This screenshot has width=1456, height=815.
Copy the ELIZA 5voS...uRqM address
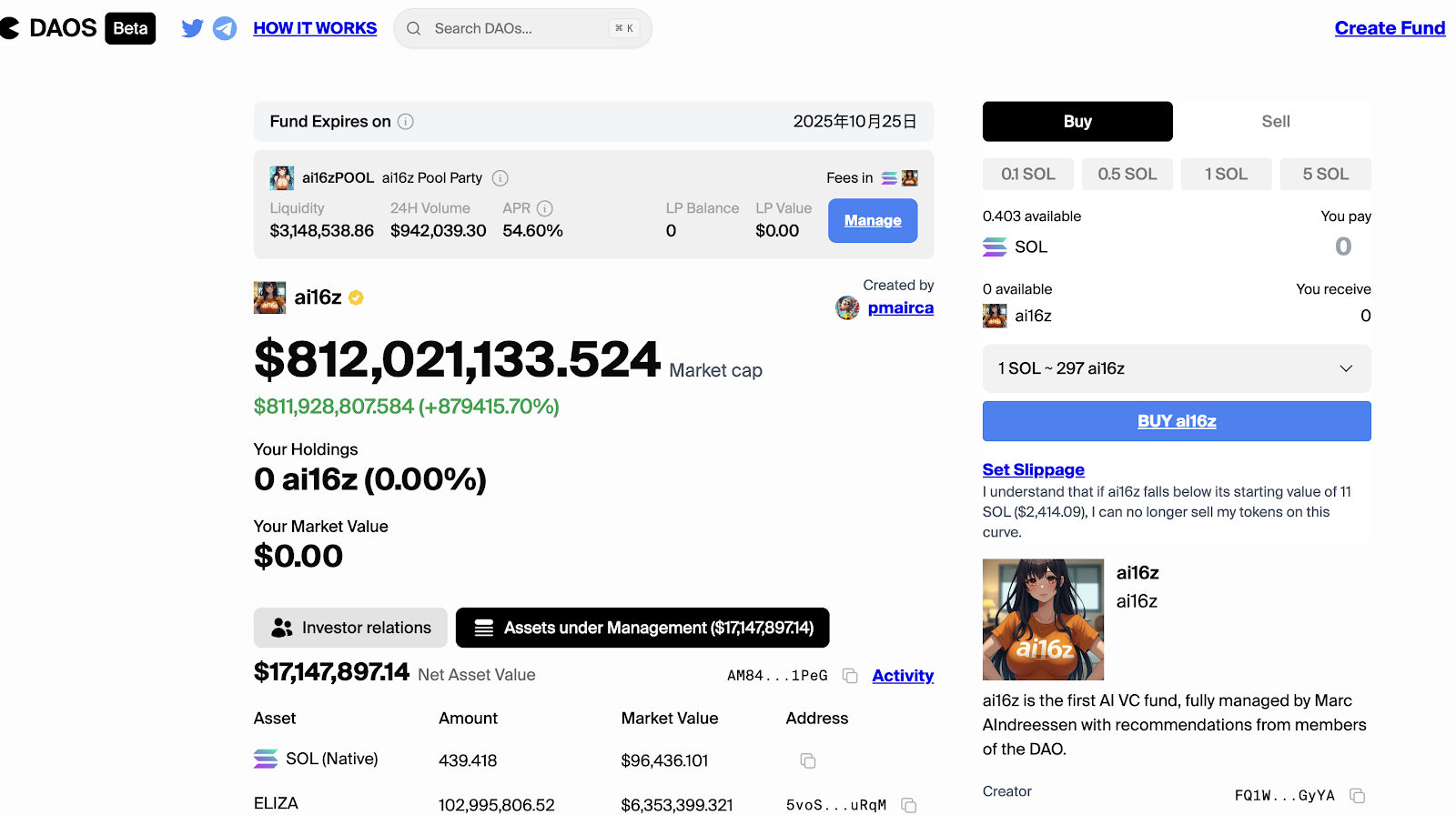pyautogui.click(x=908, y=805)
